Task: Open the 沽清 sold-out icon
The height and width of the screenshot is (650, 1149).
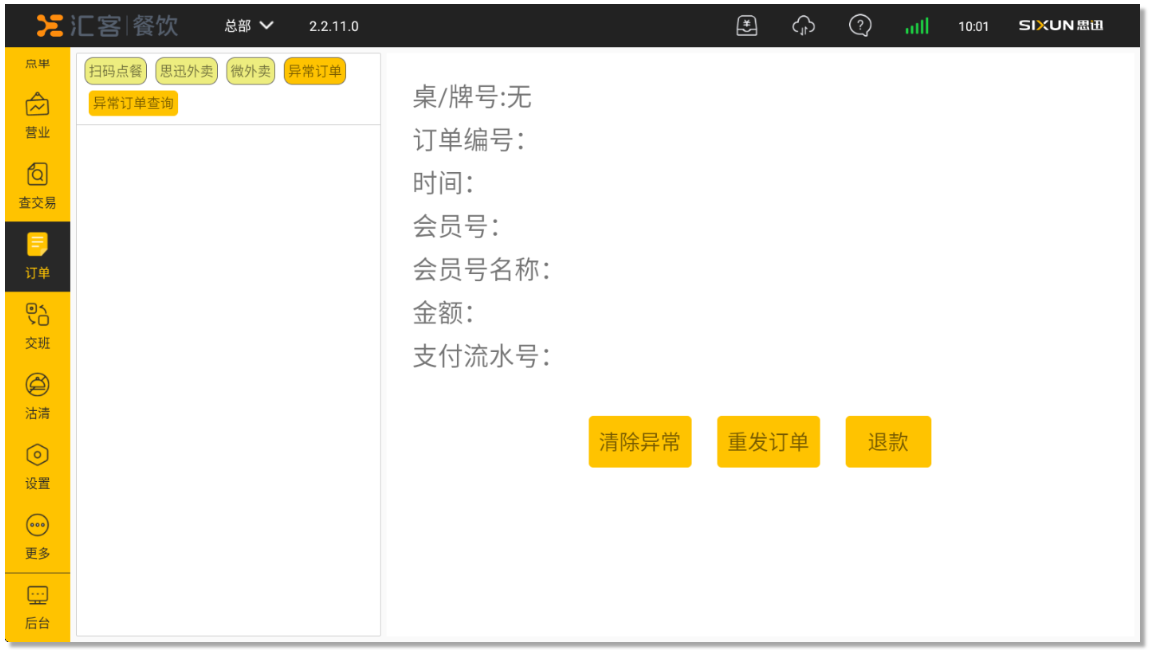Action: coord(37,385)
